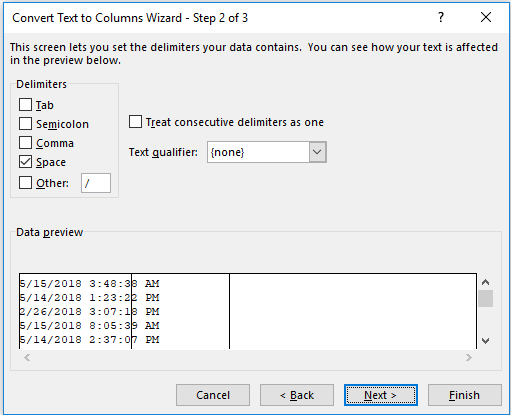Open the Text qualifier dropdown arrow
Screen dimensions: 511x415
coord(317,152)
